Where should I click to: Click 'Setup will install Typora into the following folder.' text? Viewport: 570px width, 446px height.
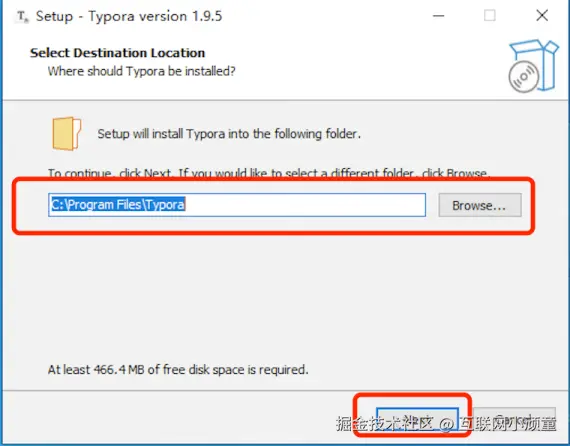click(x=229, y=134)
